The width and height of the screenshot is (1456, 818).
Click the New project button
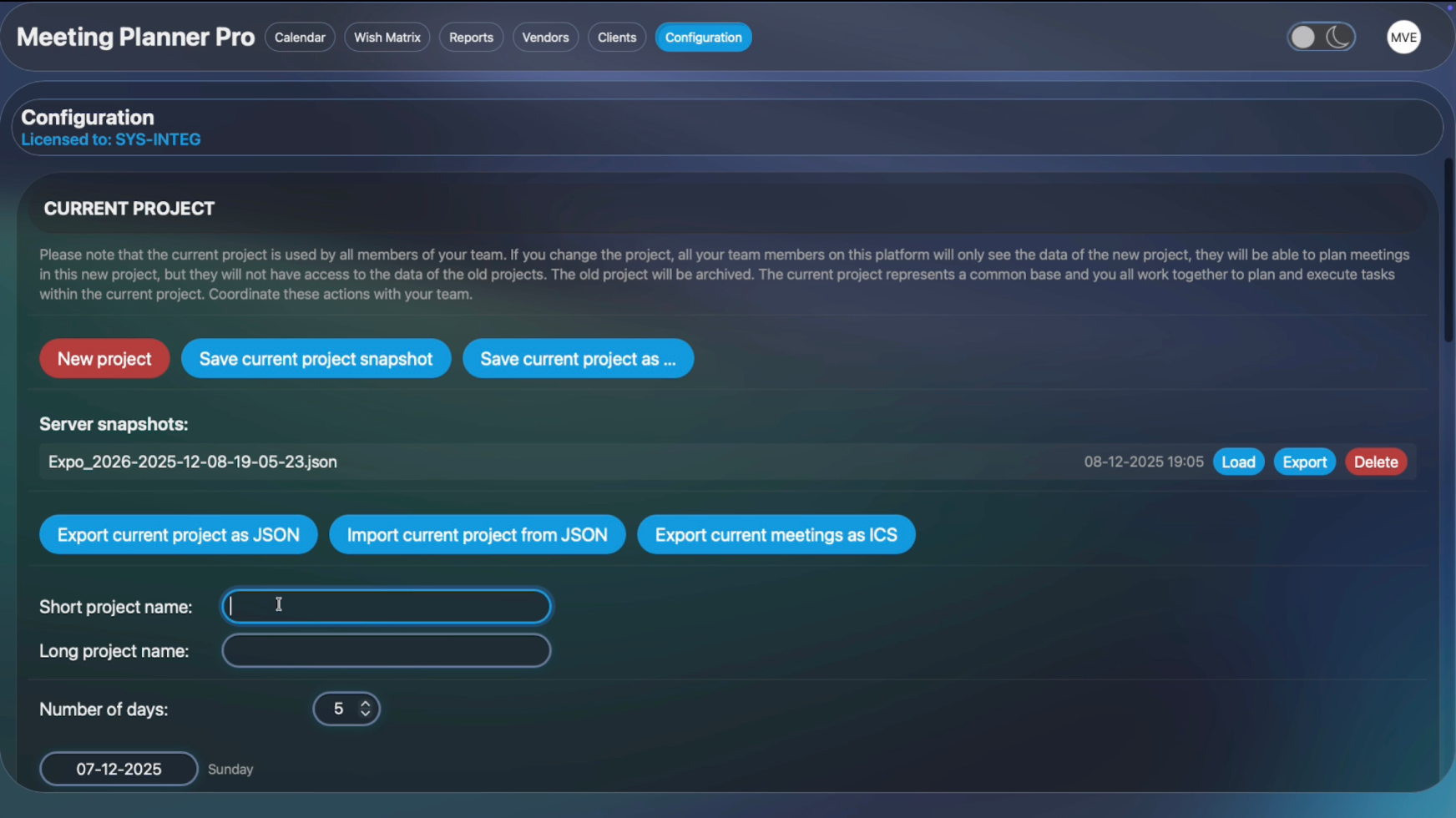(x=104, y=359)
